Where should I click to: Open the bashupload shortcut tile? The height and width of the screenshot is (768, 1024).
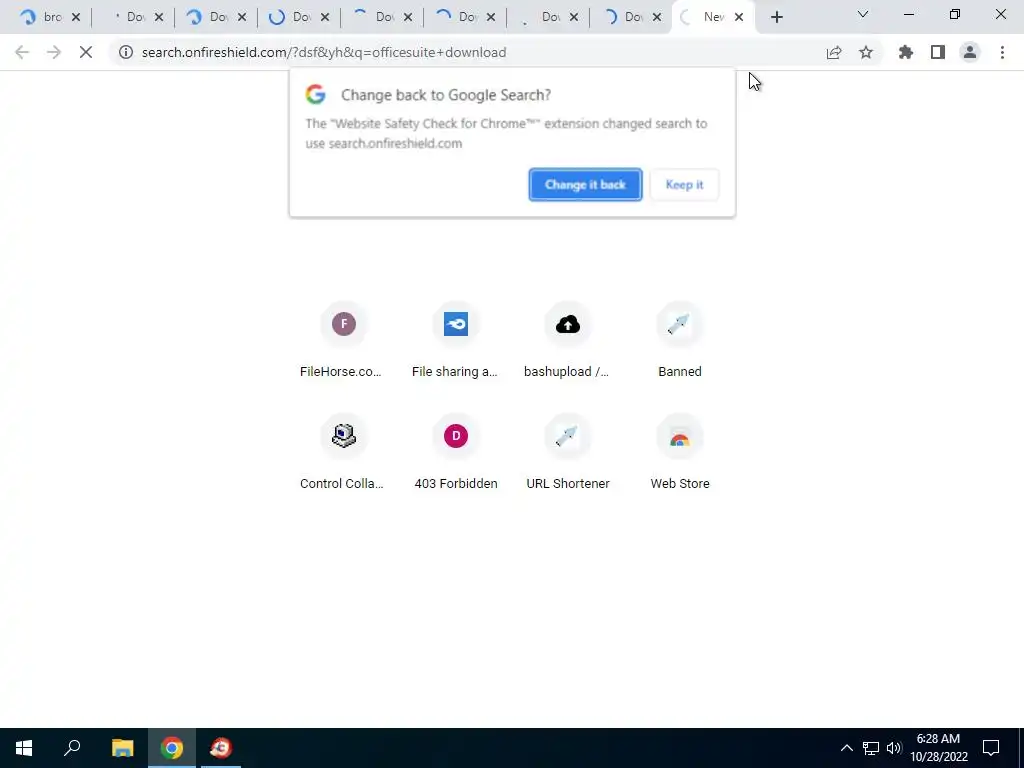(568, 342)
